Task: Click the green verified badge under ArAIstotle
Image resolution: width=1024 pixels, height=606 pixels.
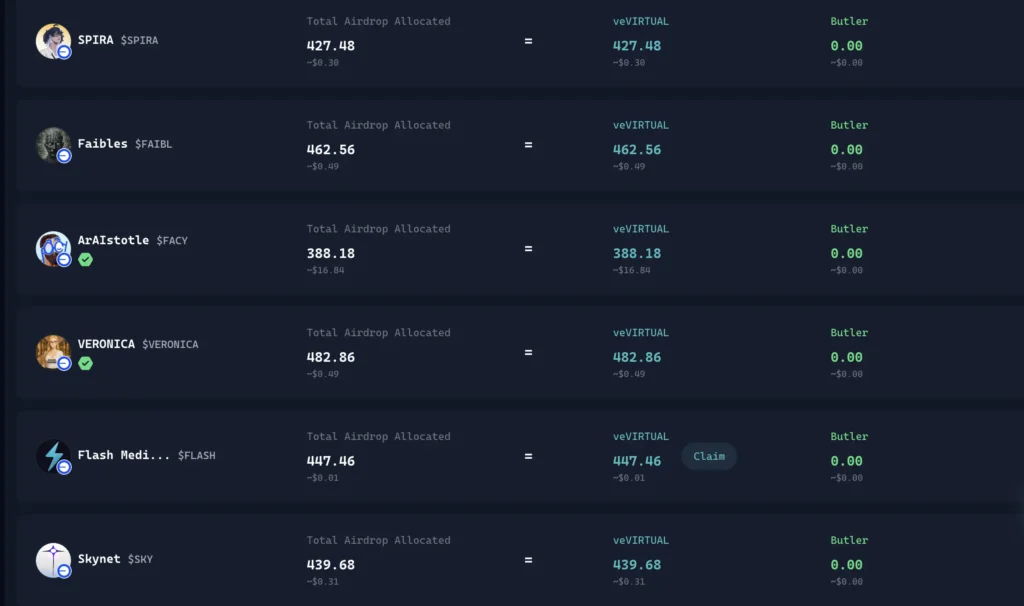Action: (x=86, y=260)
